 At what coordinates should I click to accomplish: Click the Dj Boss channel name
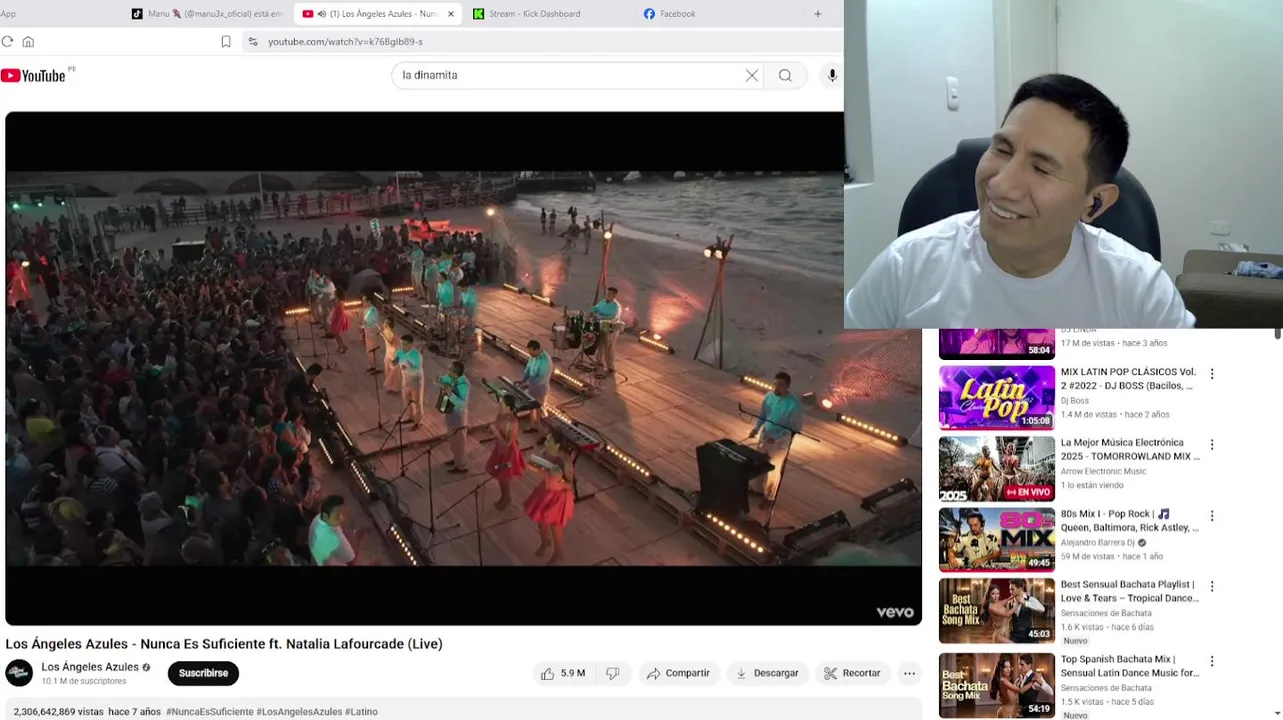tap(1075, 401)
